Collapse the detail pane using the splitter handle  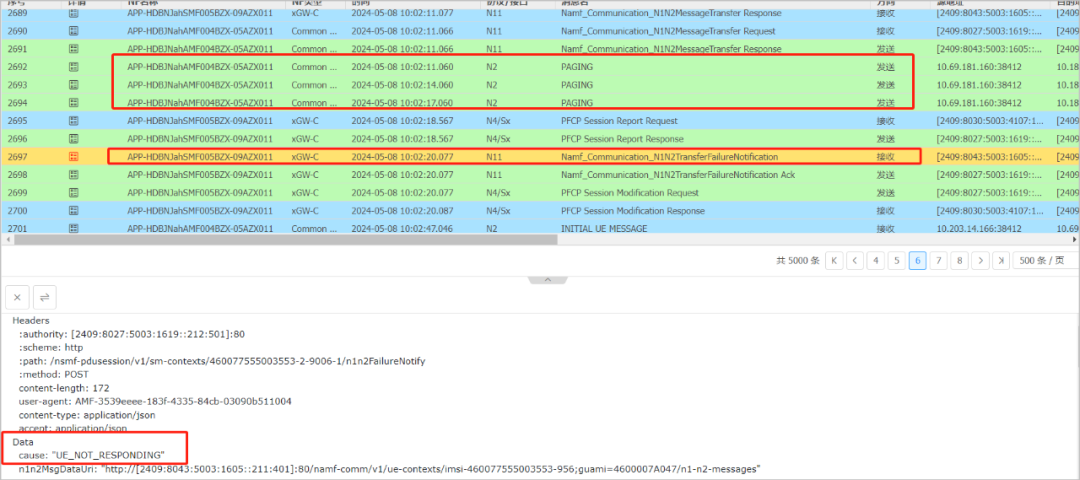coord(540,280)
